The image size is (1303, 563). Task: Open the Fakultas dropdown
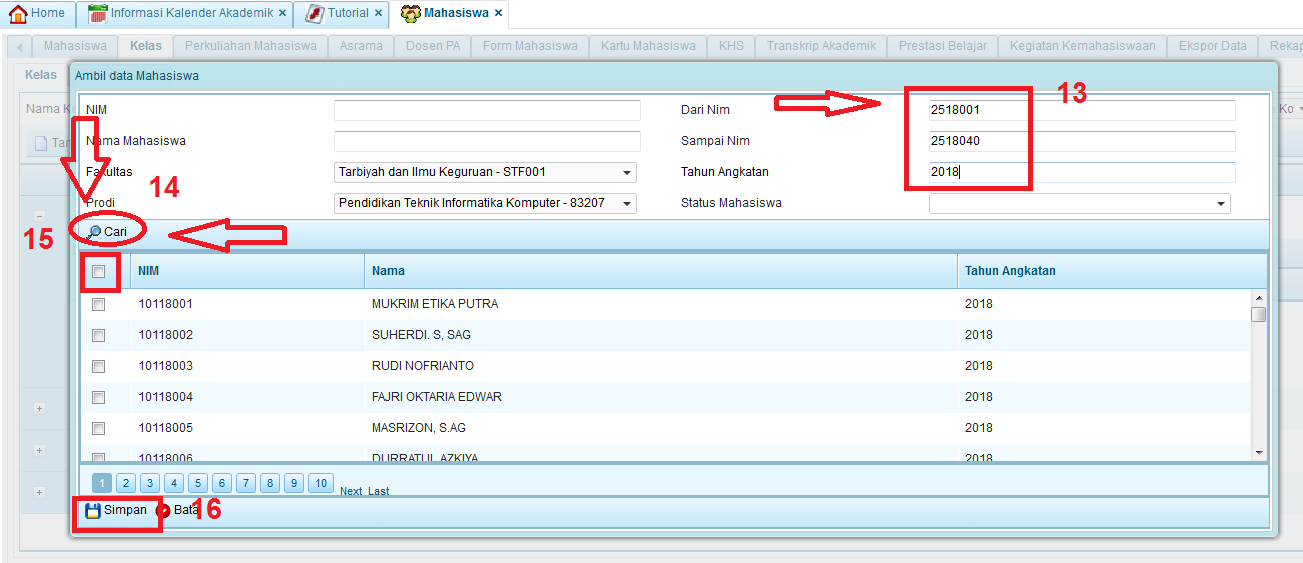(627, 172)
